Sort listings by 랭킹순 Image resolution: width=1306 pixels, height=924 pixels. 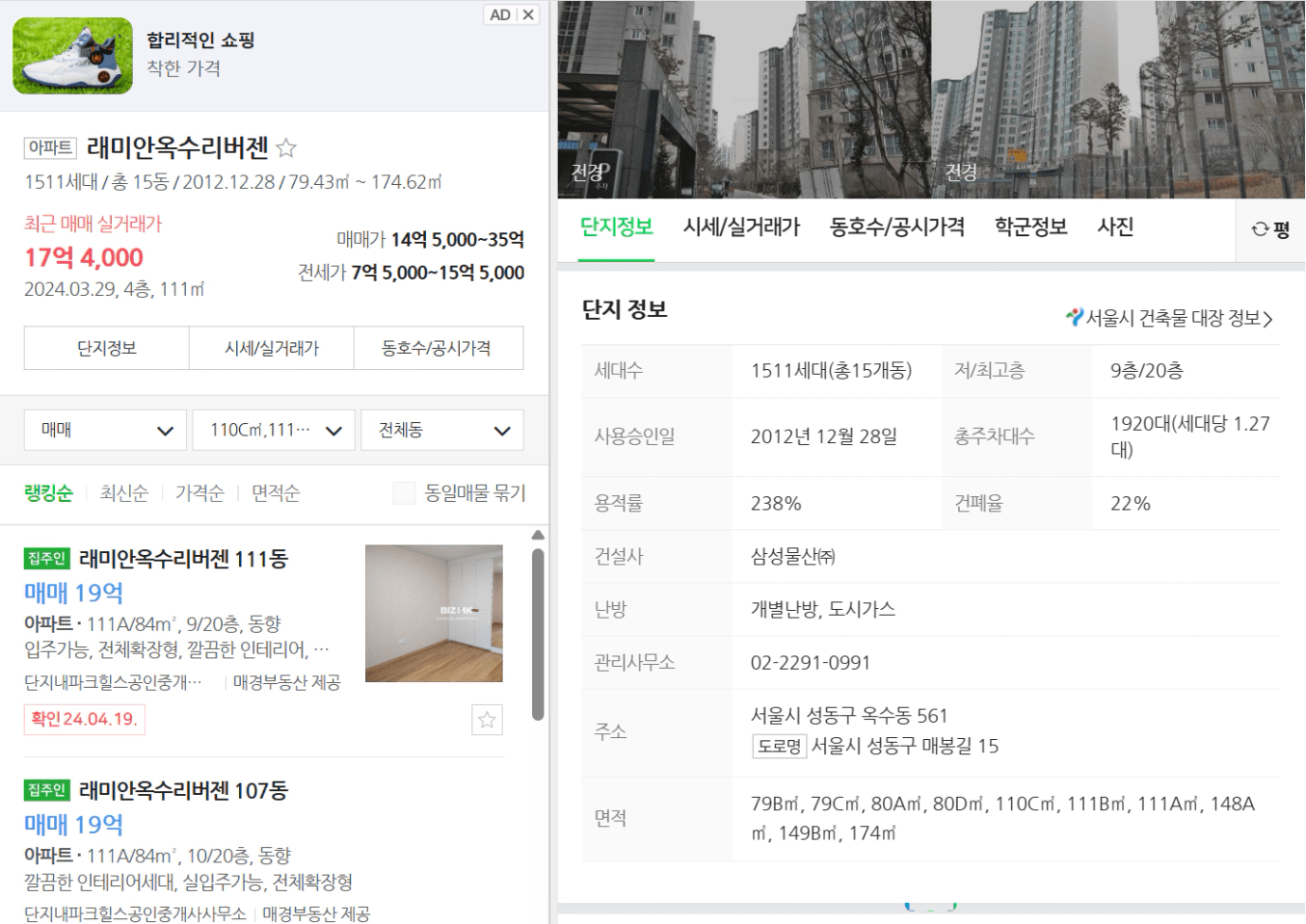pyautogui.click(x=48, y=493)
